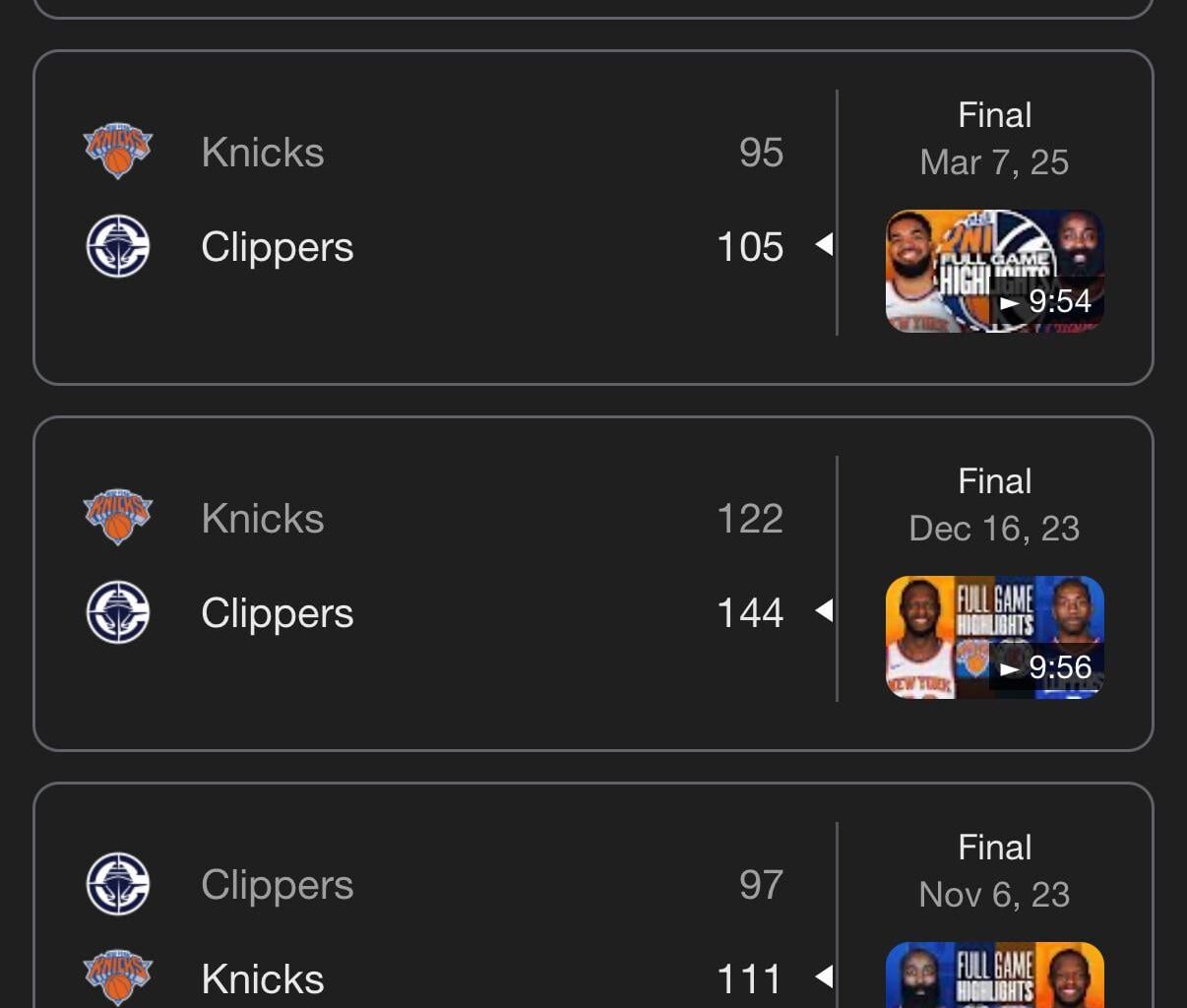Image resolution: width=1187 pixels, height=1008 pixels.
Task: Open the Knicks team page from the Mar 7 row
Action: point(263,152)
